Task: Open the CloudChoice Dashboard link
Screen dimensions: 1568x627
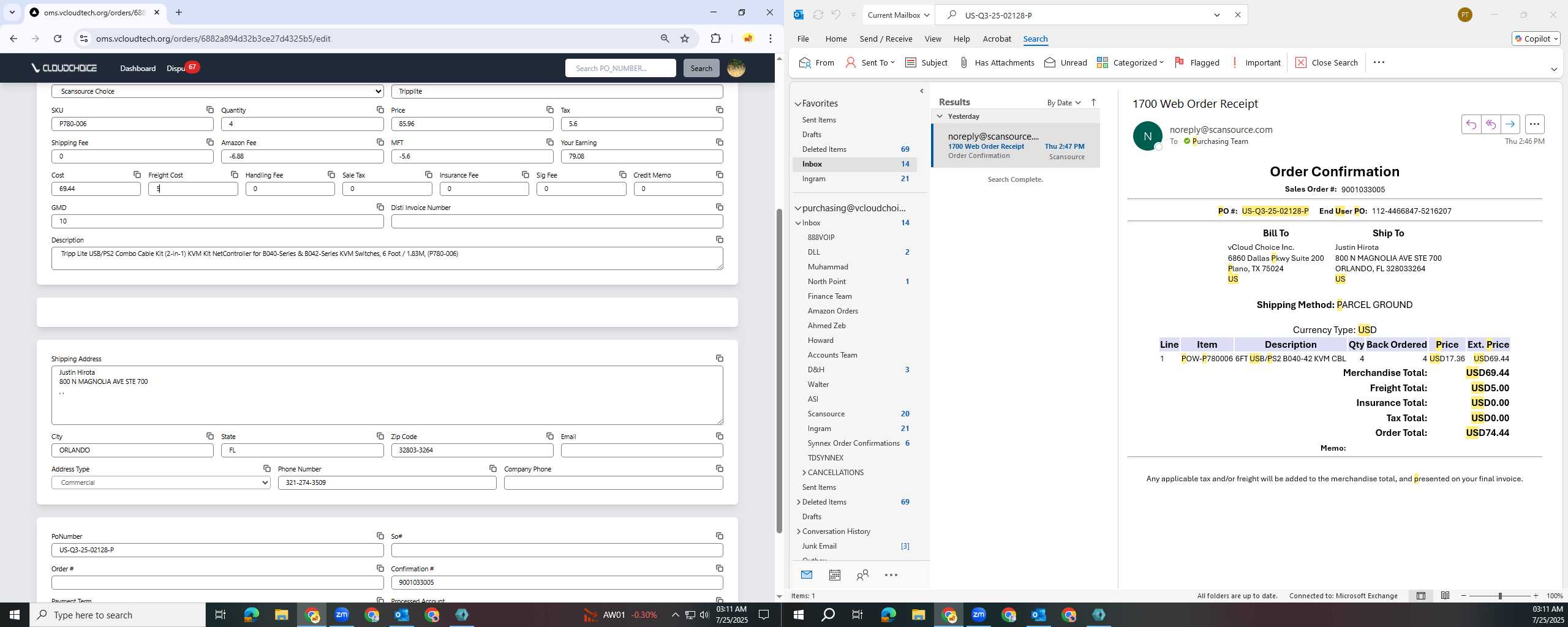Action: point(138,68)
